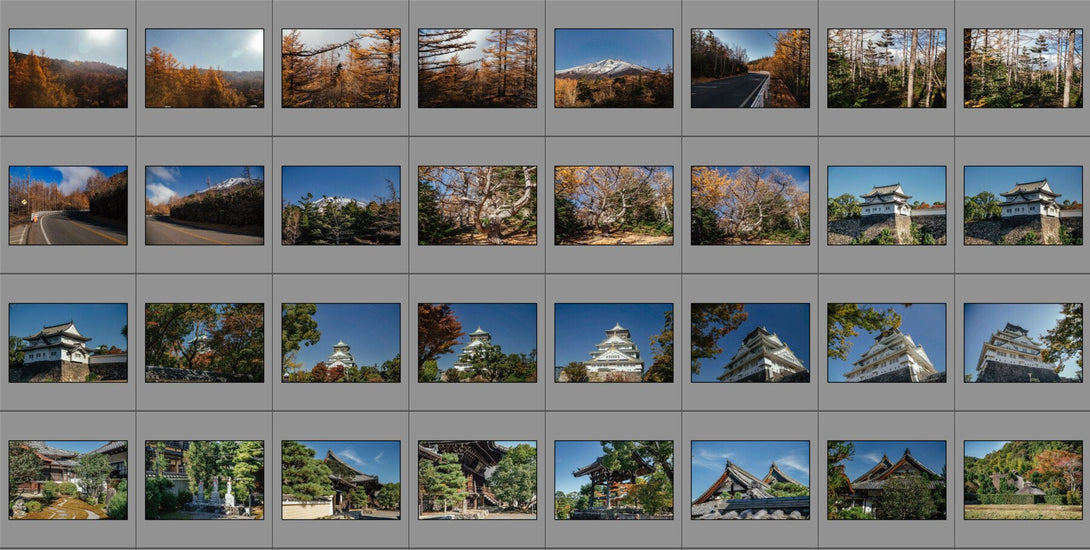Open photo of castle hidden behind autumn leaves
The width and height of the screenshot is (1090, 550).
[x=204, y=343]
